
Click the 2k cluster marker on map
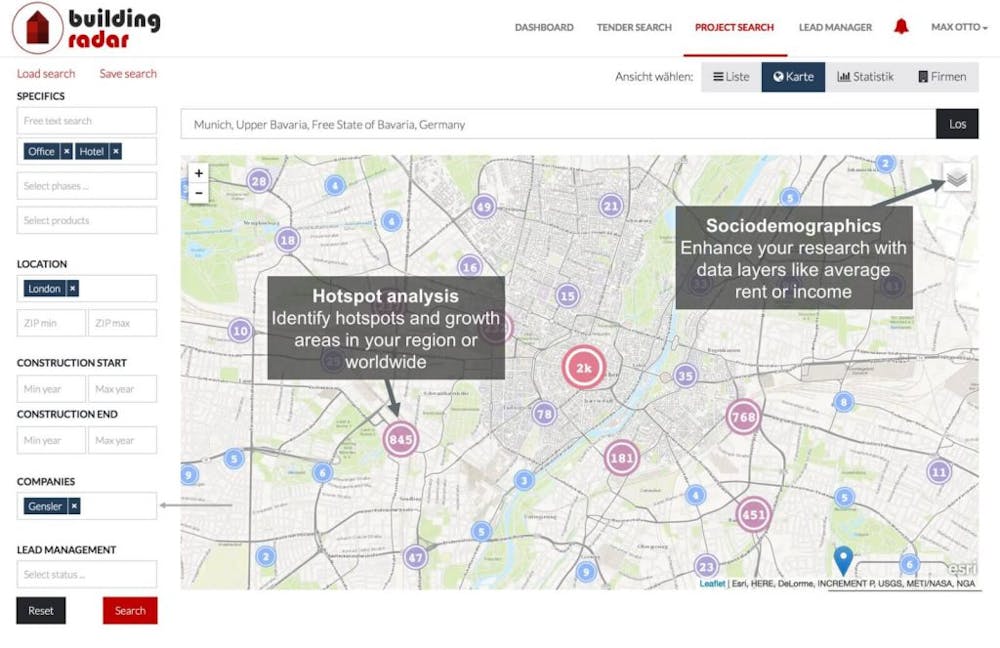(583, 369)
